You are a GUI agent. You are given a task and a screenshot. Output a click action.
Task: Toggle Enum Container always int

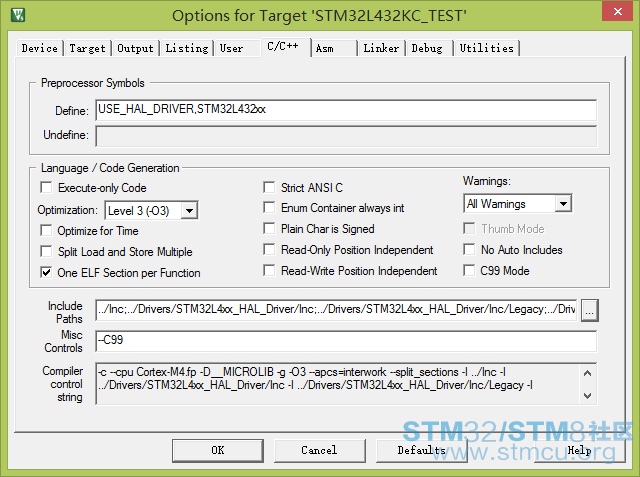(x=269, y=208)
